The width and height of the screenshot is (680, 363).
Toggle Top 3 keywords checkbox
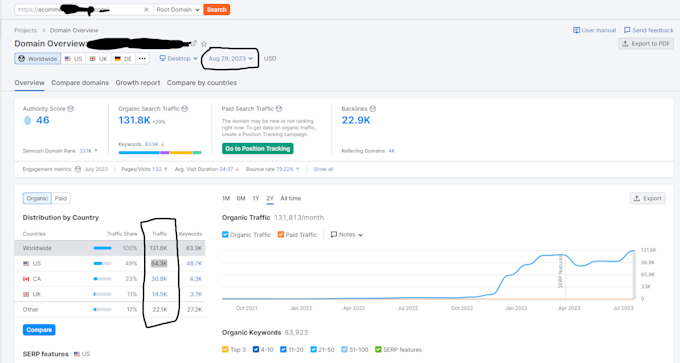click(x=225, y=350)
